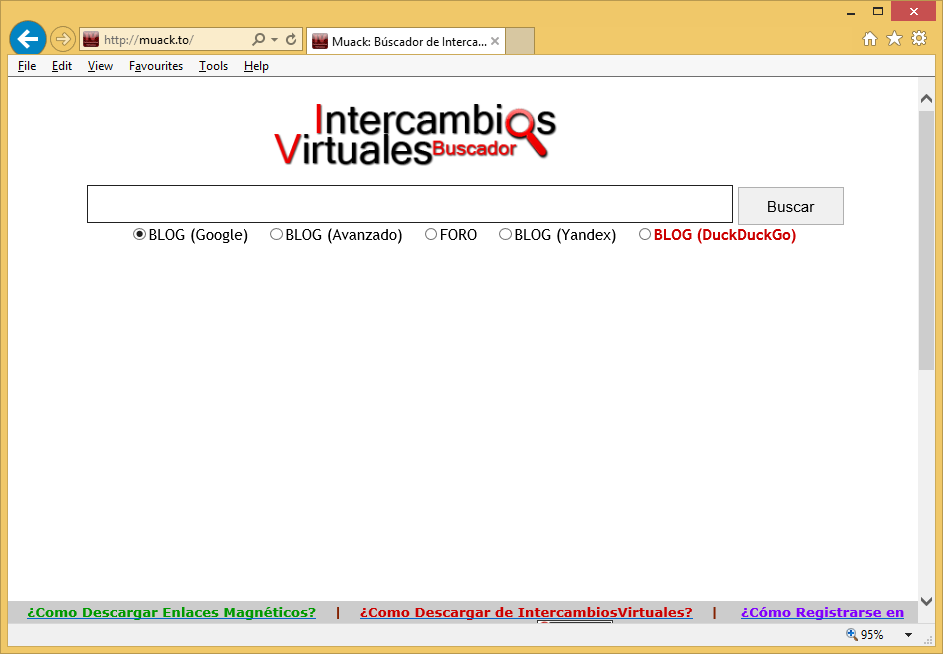Open the ¿Como Descargar Enlaces Magnéticos? link

click(x=171, y=612)
